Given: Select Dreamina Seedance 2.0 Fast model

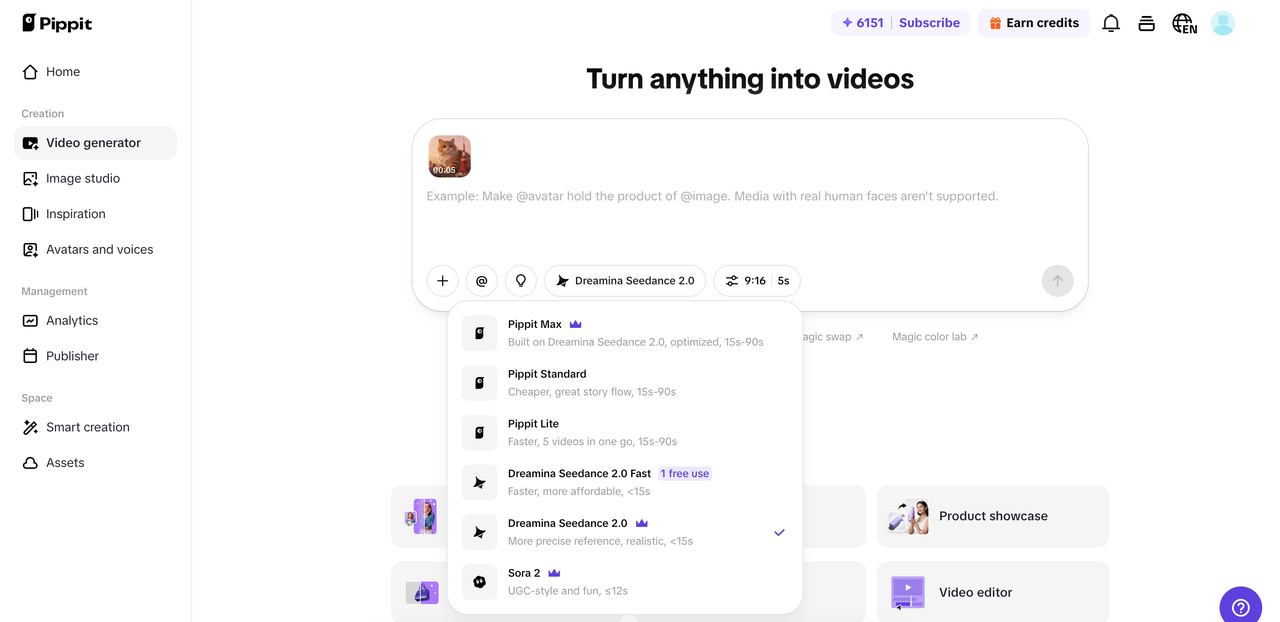Looking at the screenshot, I should click(x=625, y=482).
